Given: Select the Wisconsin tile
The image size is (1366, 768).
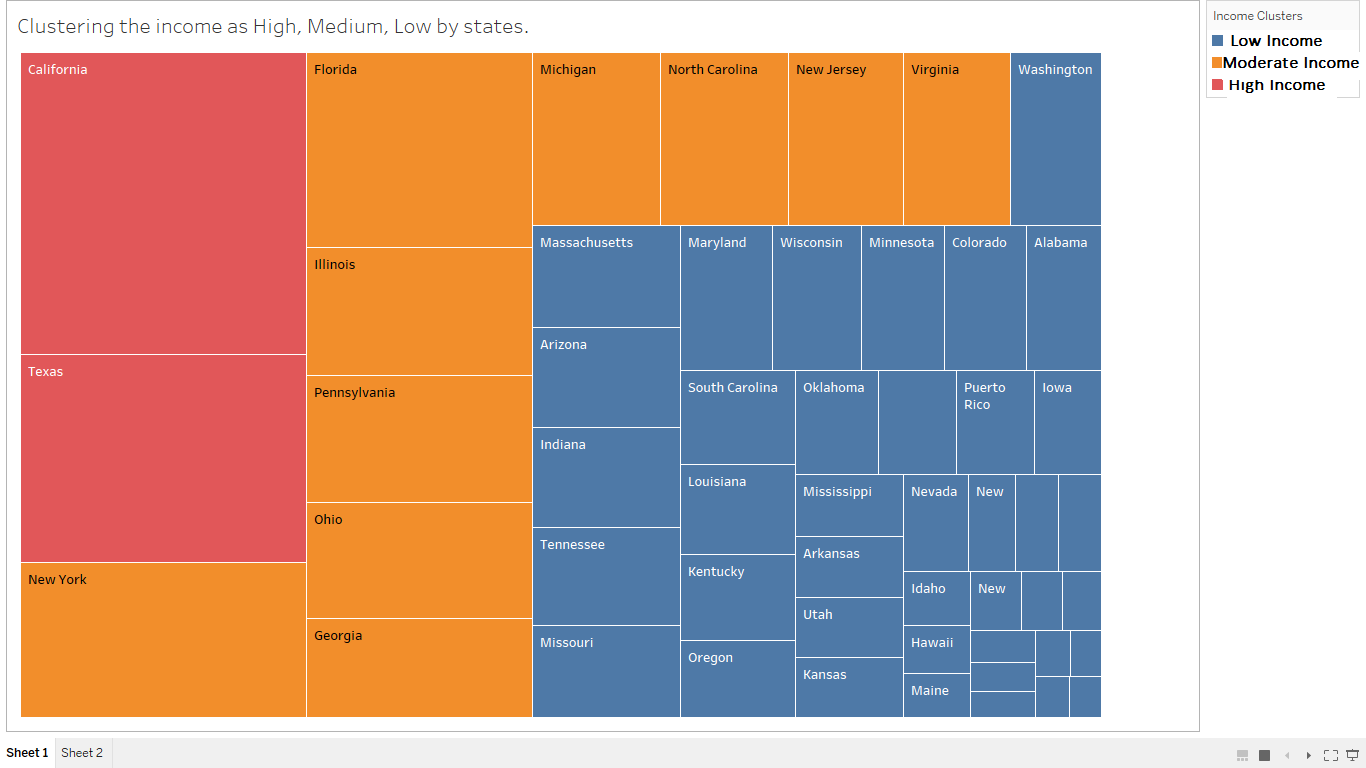Looking at the screenshot, I should pyautogui.click(x=817, y=298).
